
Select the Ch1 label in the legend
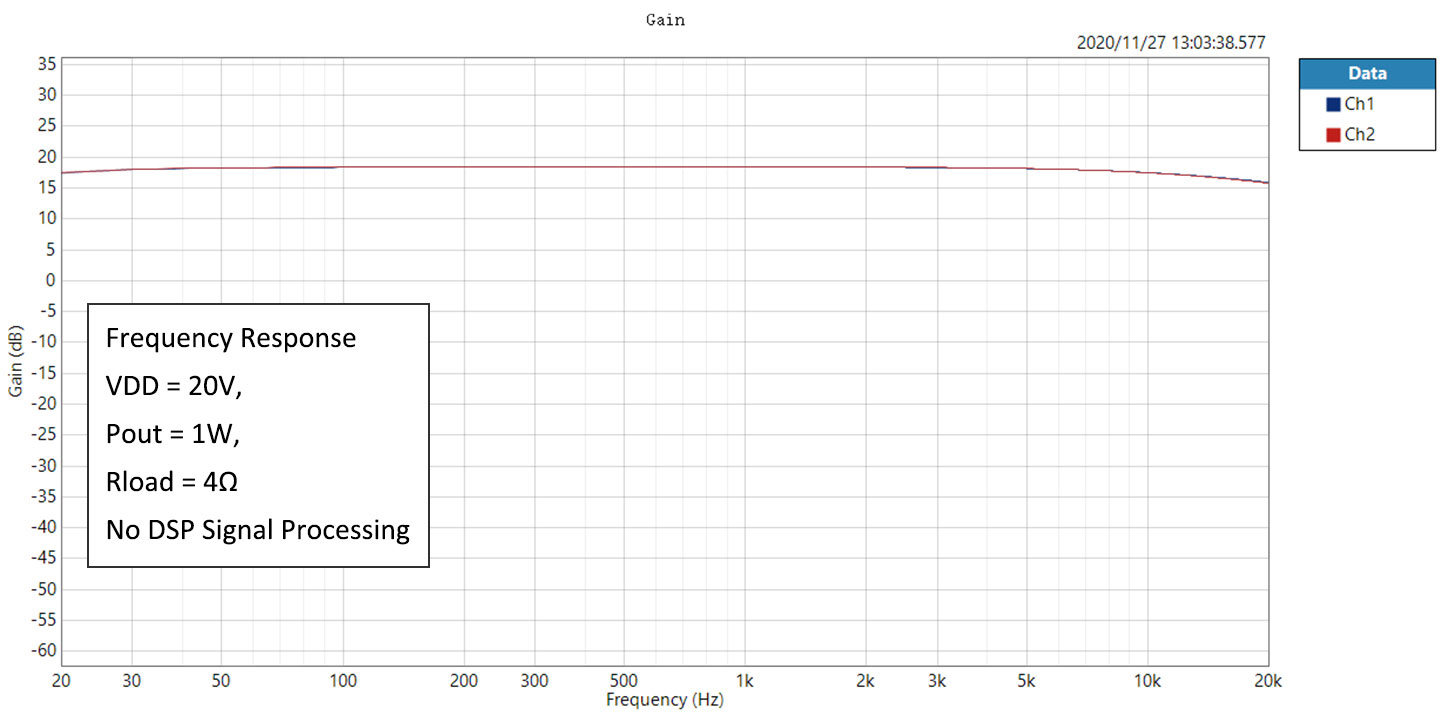coord(1359,104)
